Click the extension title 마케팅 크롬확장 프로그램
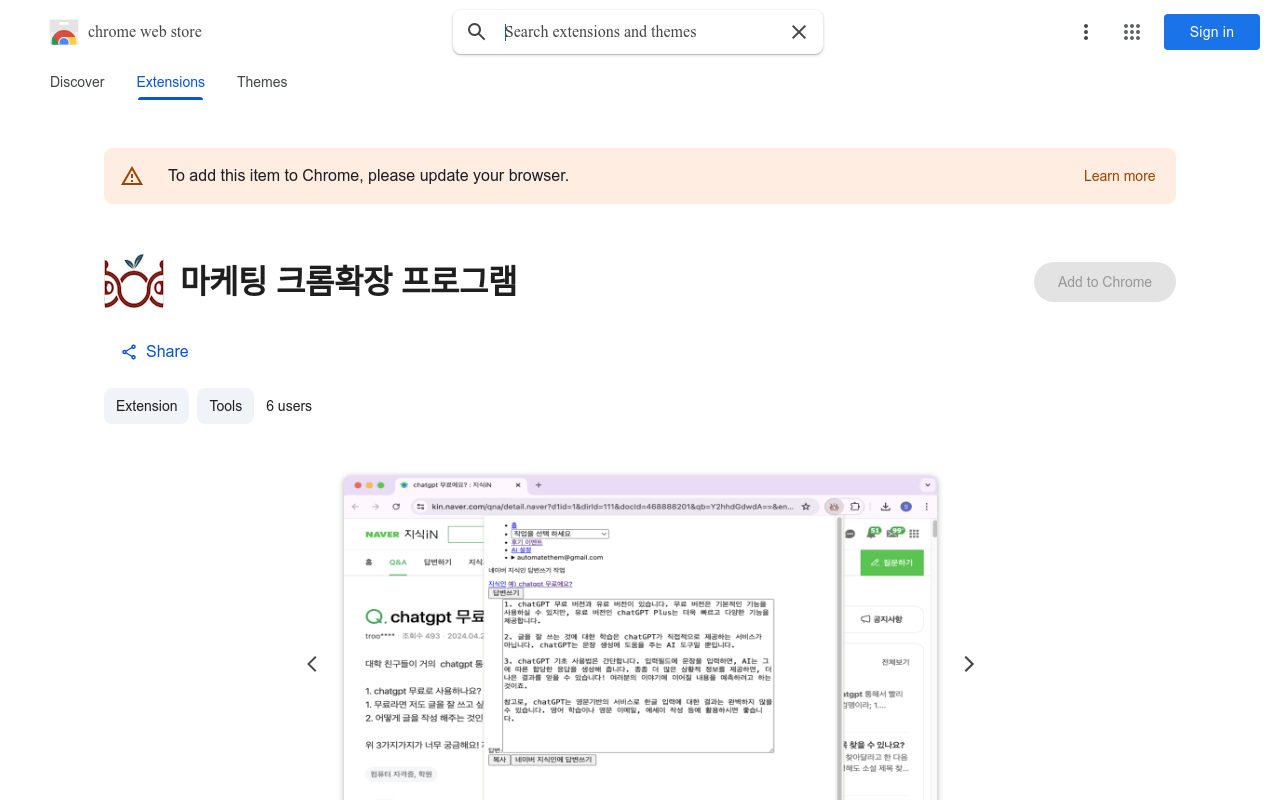Image resolution: width=1280 pixels, height=800 pixels. tap(349, 281)
